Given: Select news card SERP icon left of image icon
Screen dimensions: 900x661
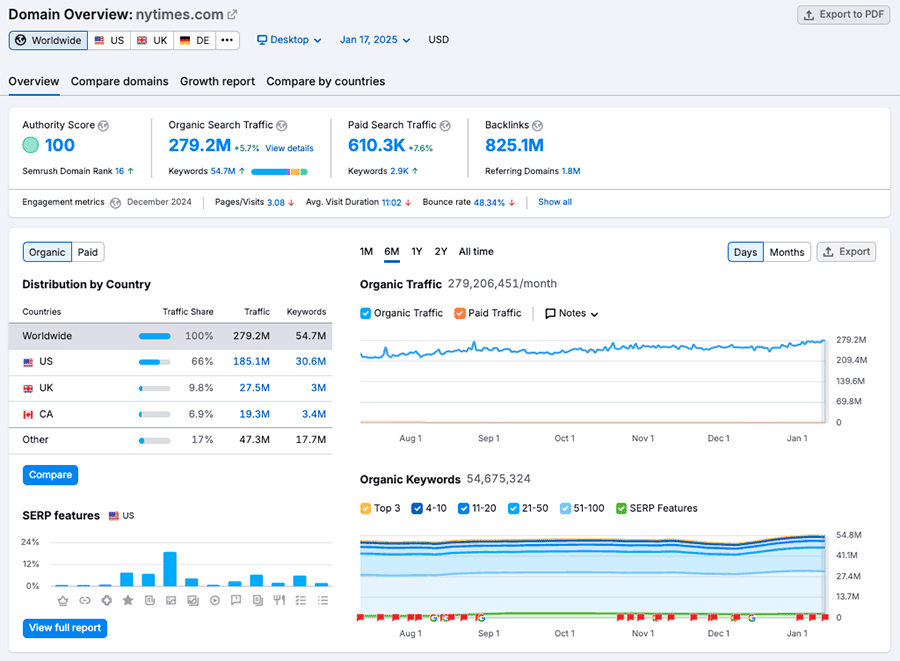Looking at the screenshot, I should point(150,600).
